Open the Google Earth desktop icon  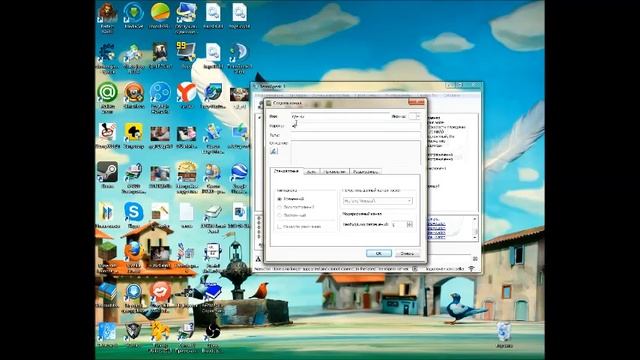click(239, 172)
